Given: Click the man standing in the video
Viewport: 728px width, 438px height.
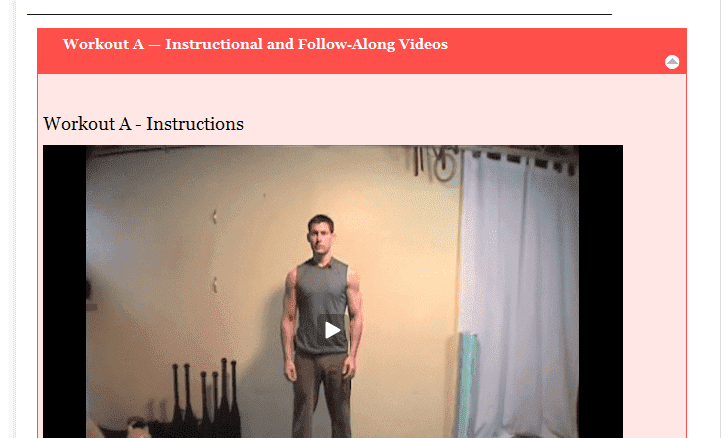Looking at the screenshot, I should [321, 325].
